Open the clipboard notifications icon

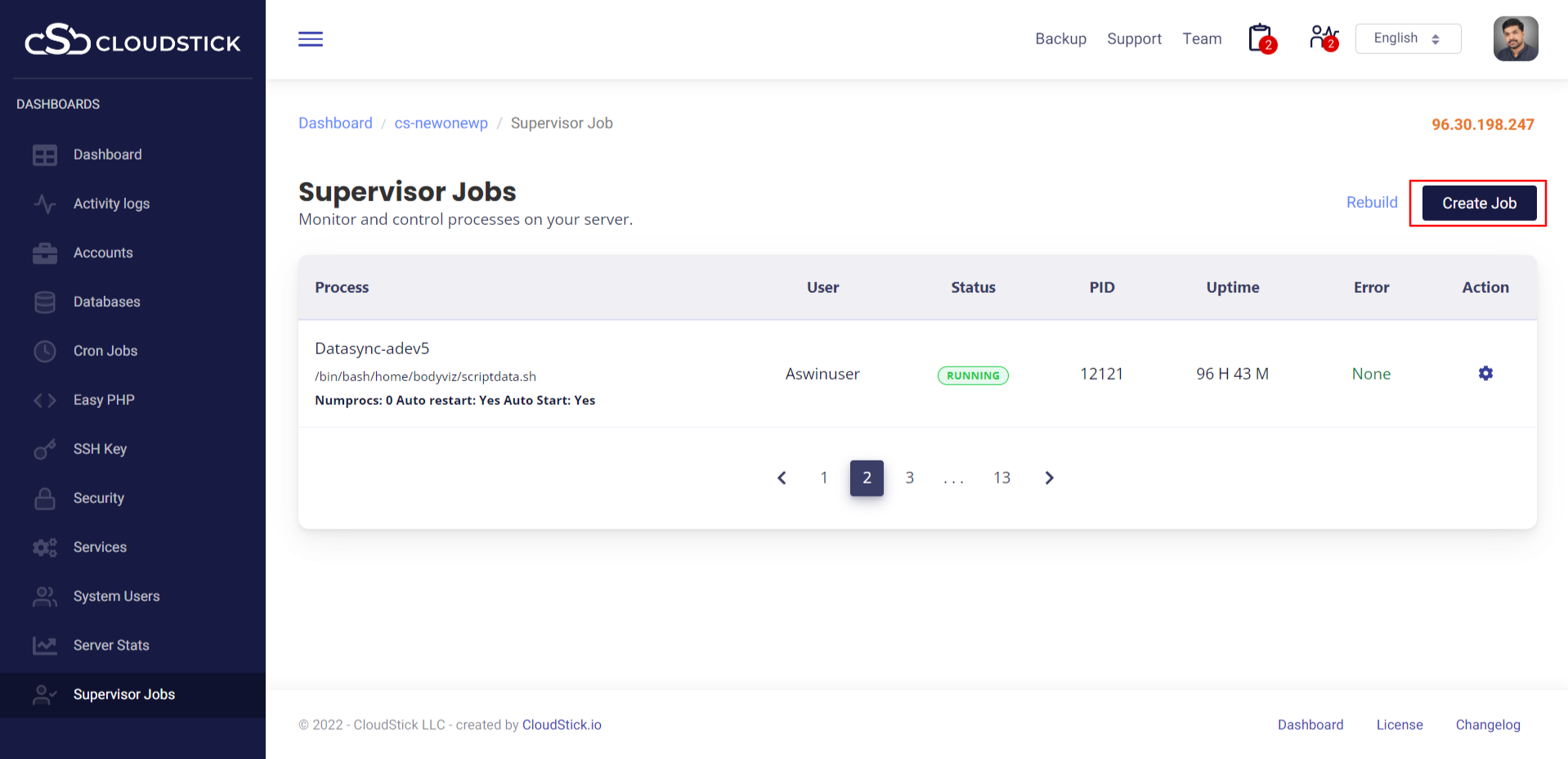1261,38
